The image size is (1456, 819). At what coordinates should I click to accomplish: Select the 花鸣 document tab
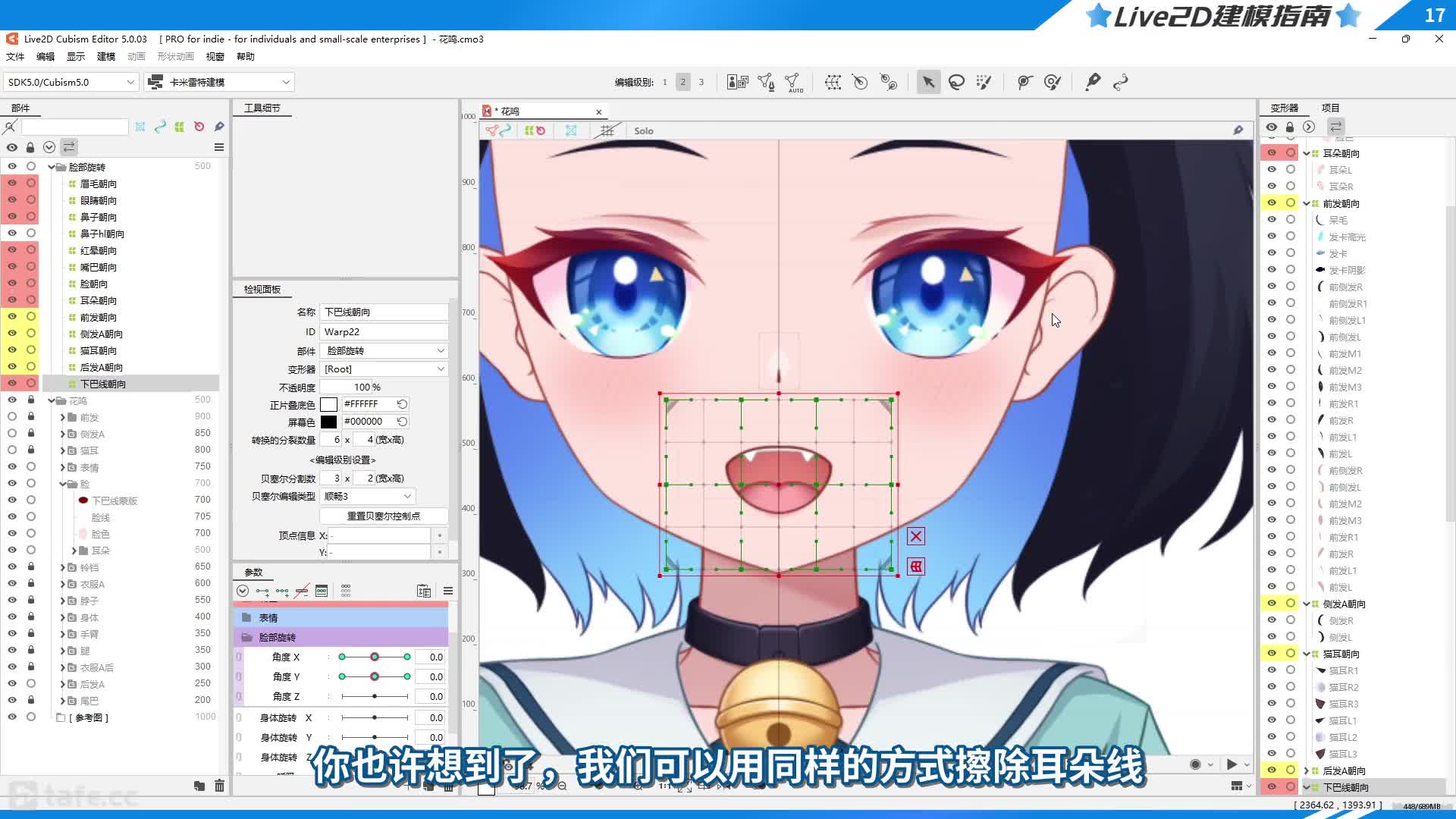(x=542, y=111)
